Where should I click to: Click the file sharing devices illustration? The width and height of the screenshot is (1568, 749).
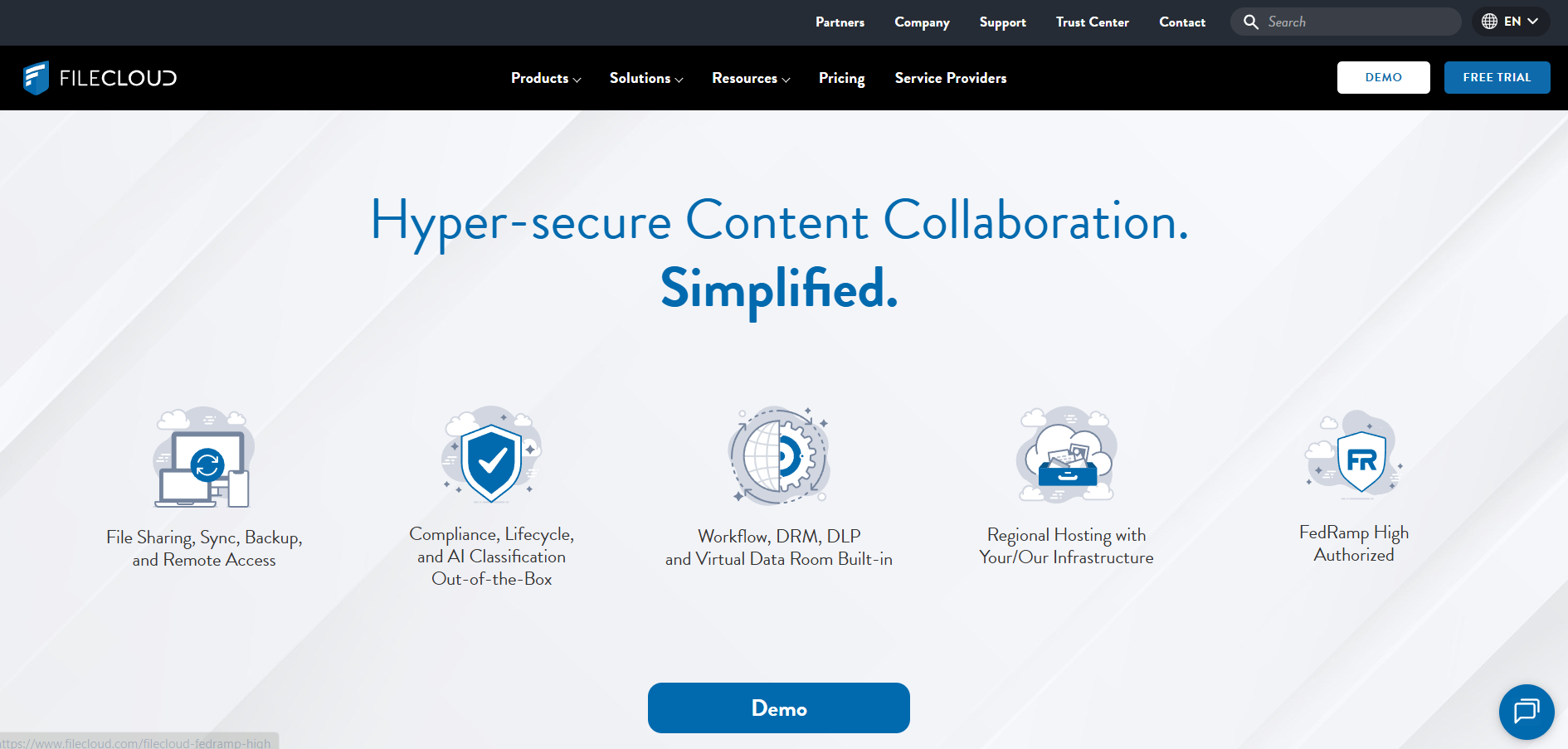click(x=204, y=457)
